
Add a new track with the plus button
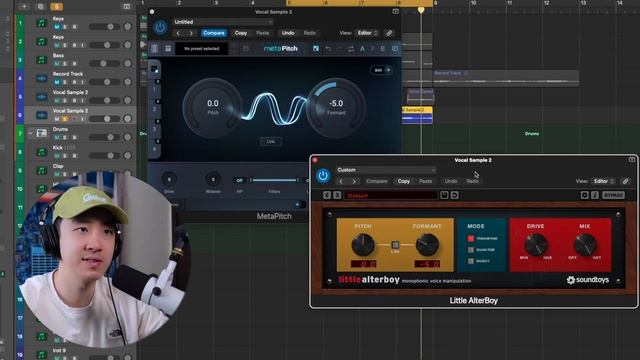(24, 7)
